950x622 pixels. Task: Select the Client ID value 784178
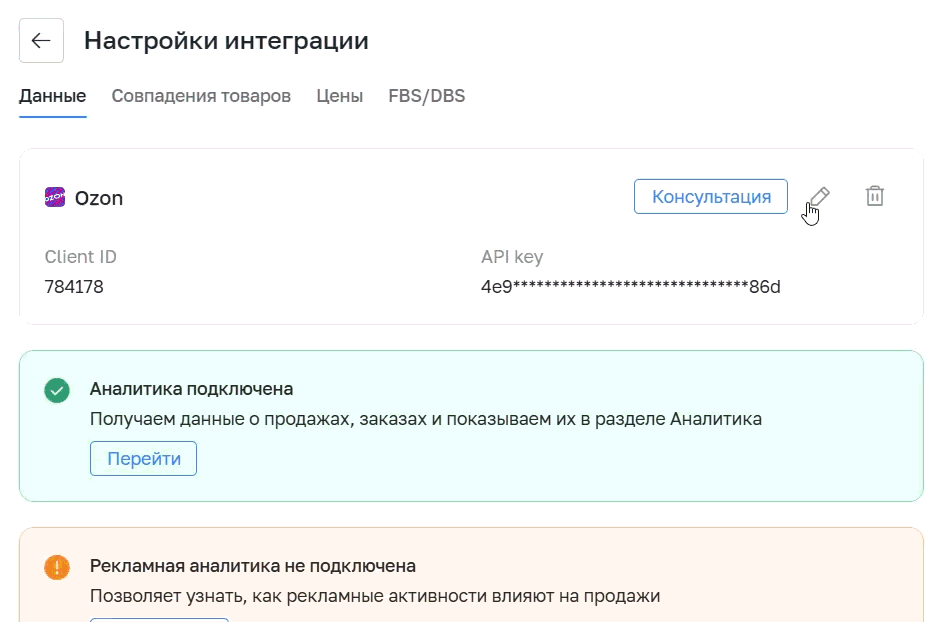tap(74, 286)
